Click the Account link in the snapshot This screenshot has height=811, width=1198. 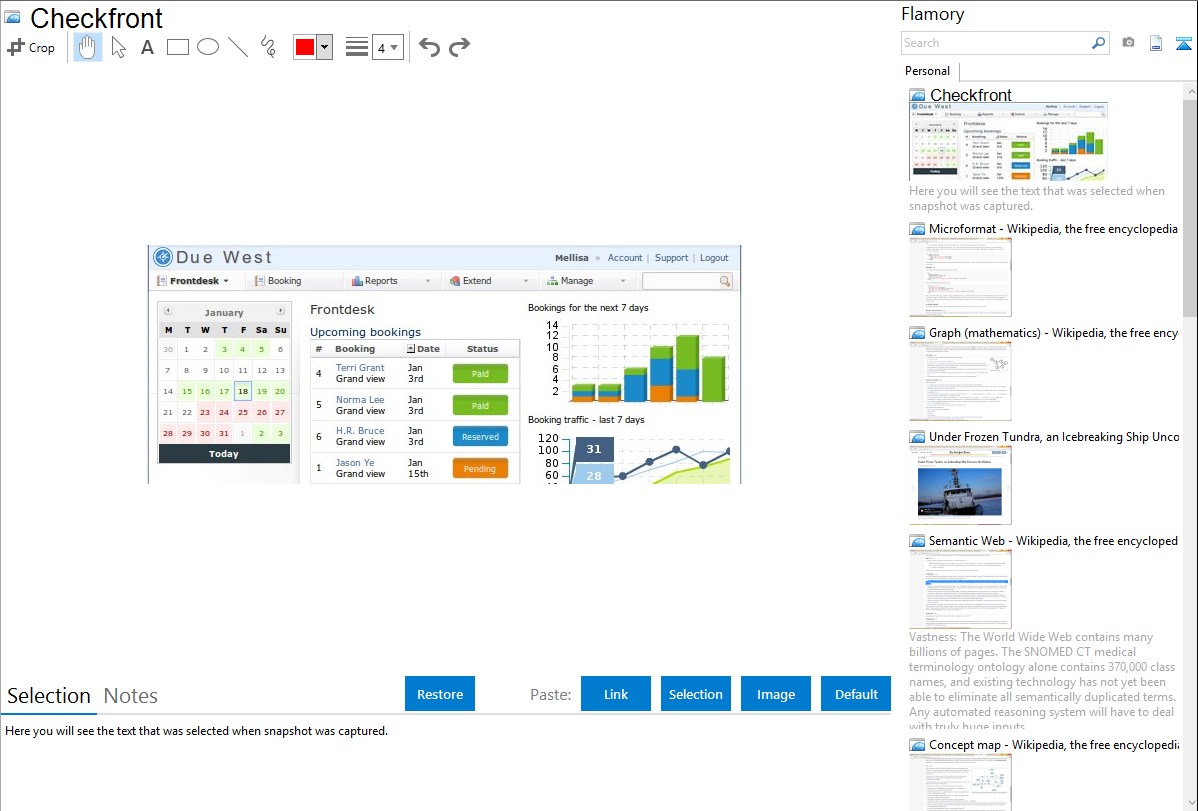tap(625, 258)
